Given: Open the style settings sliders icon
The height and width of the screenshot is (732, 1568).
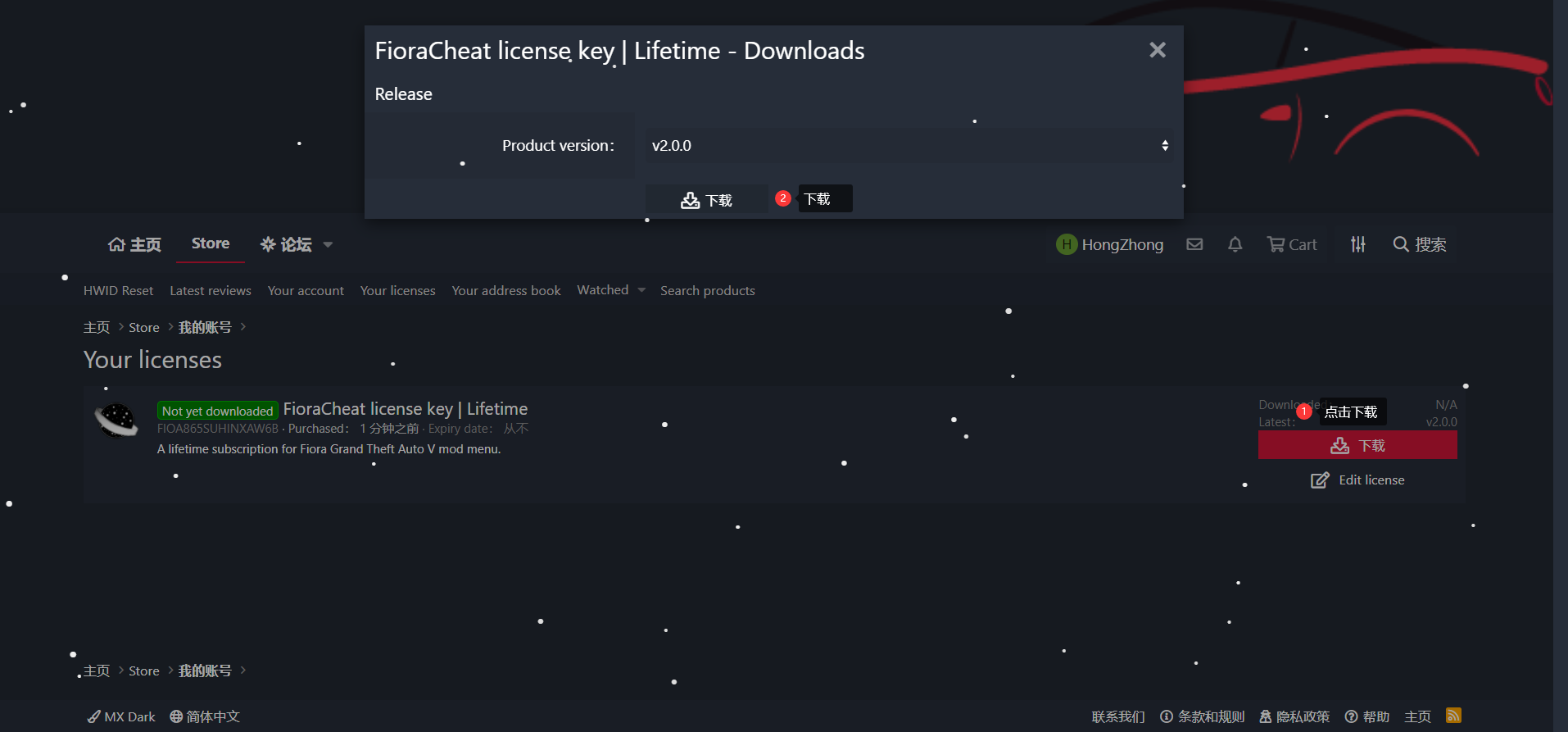Looking at the screenshot, I should point(1358,244).
